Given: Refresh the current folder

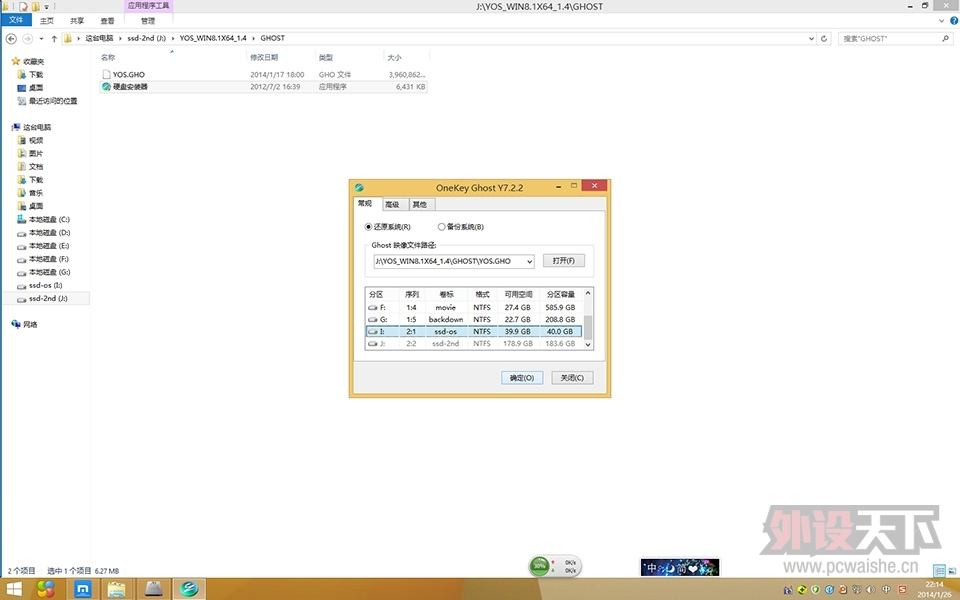Looking at the screenshot, I should point(824,39).
